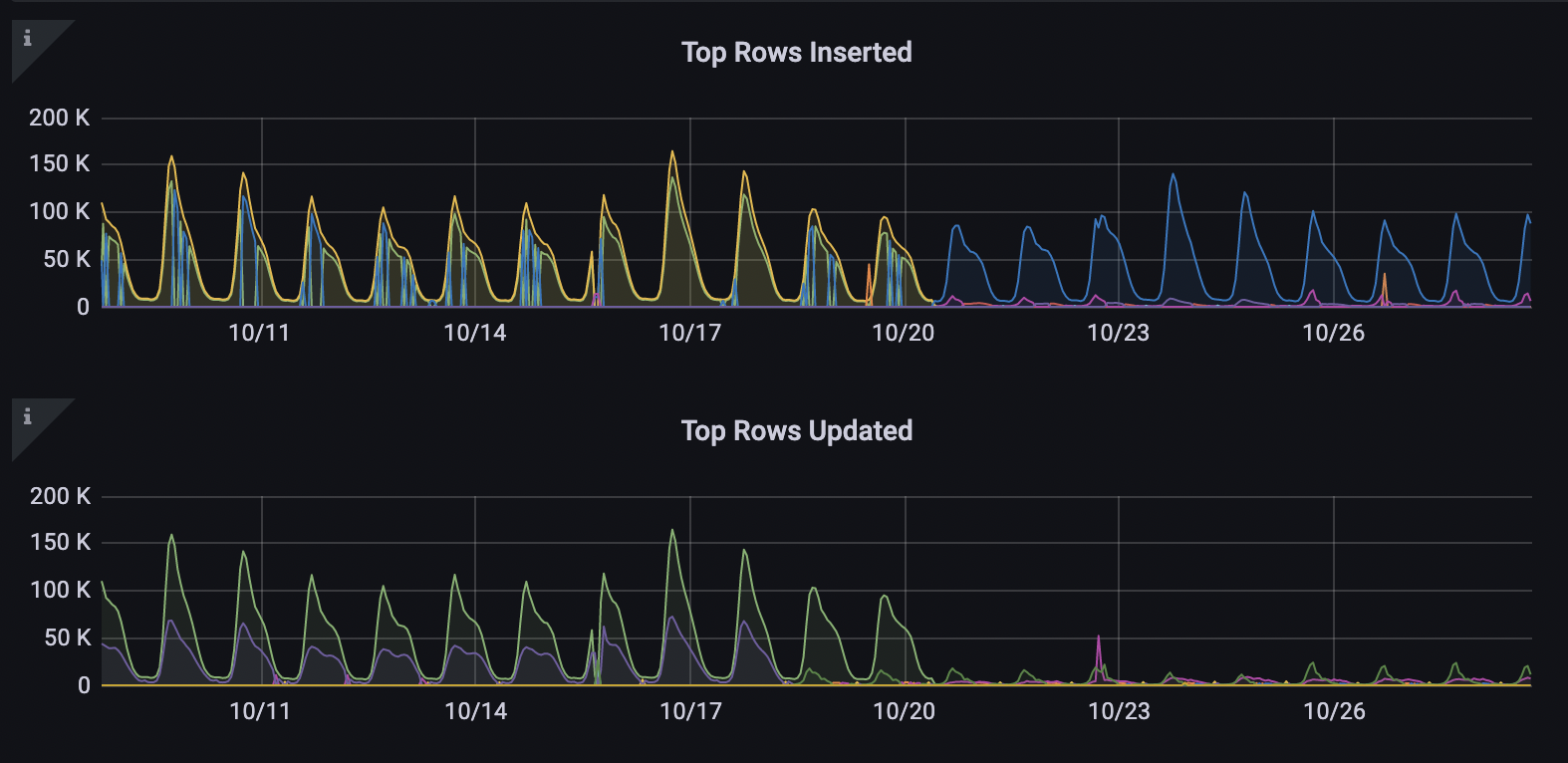Image resolution: width=1568 pixels, height=763 pixels.
Task: Click 10/14 label on Top Rows Inserted axis
Action: [x=474, y=334]
